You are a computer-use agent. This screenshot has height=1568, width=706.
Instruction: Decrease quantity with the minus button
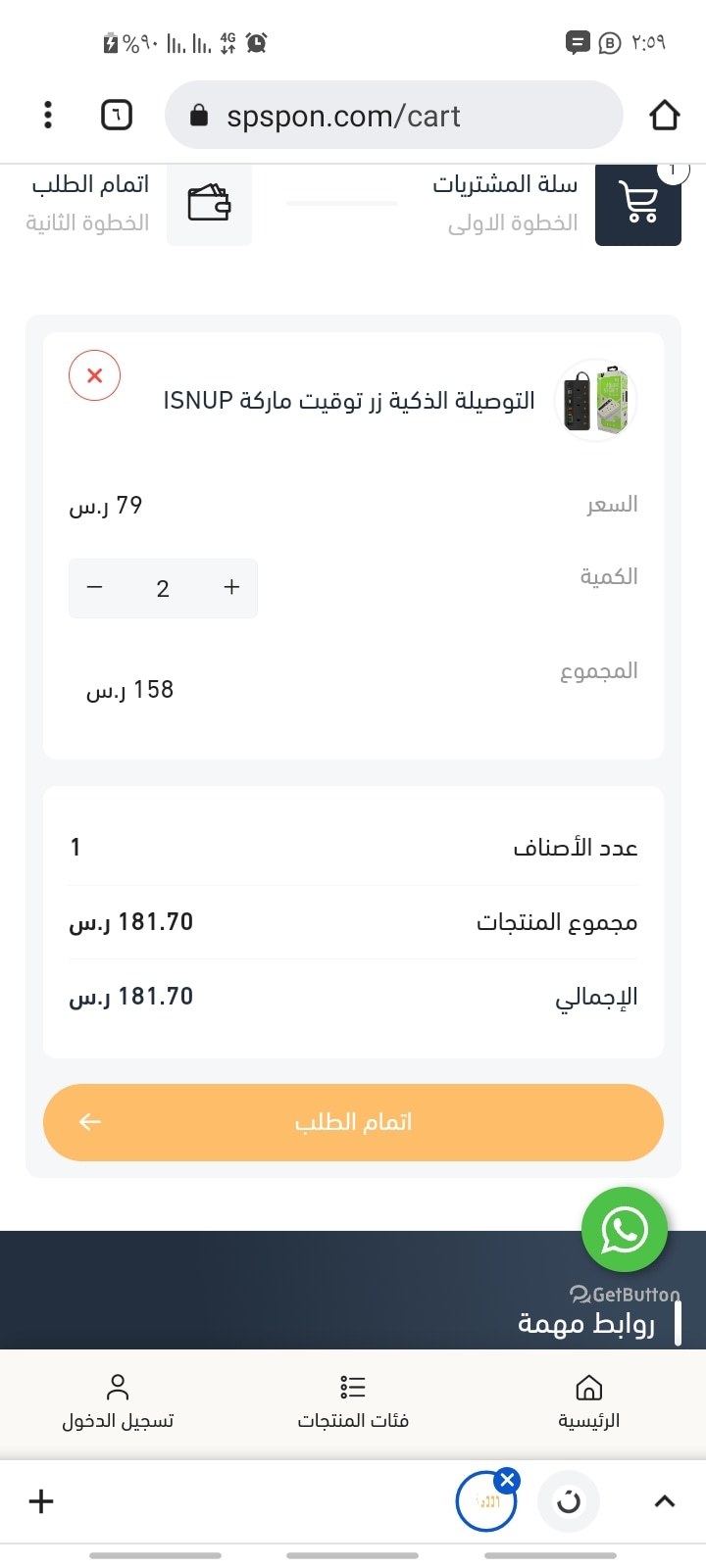[x=95, y=587]
